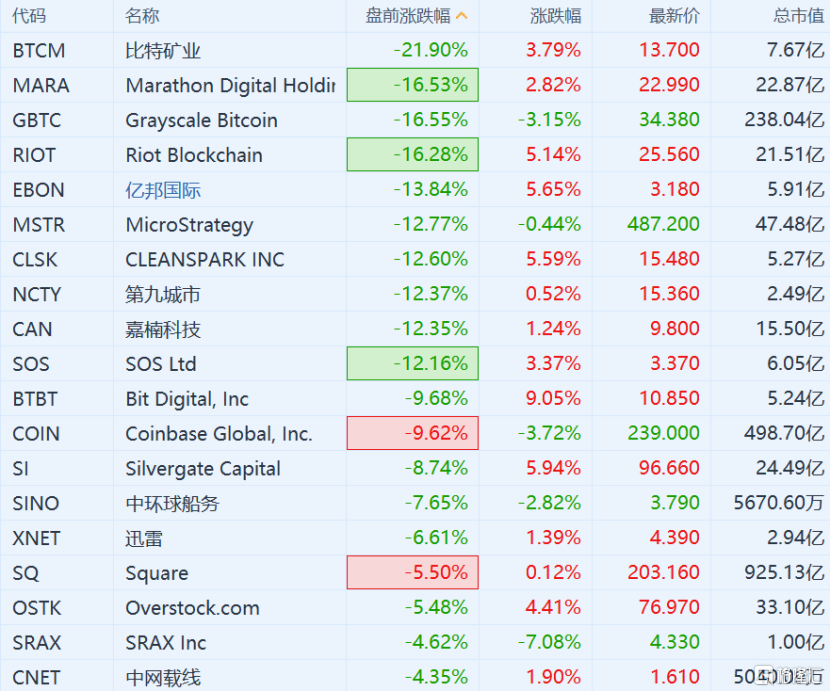Click the 名称 column header

(142, 16)
